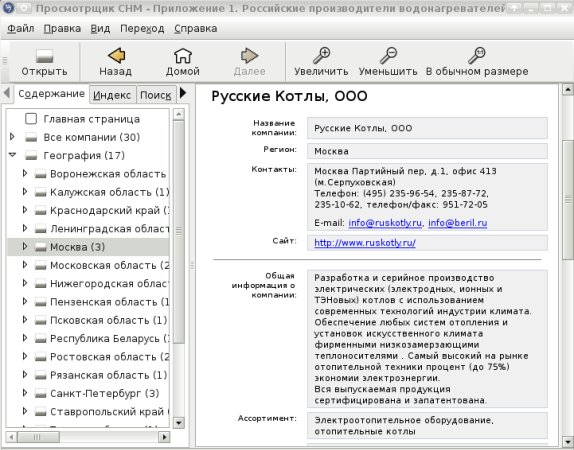
Task: Select Псковская область (1) entry
Action: point(108,320)
